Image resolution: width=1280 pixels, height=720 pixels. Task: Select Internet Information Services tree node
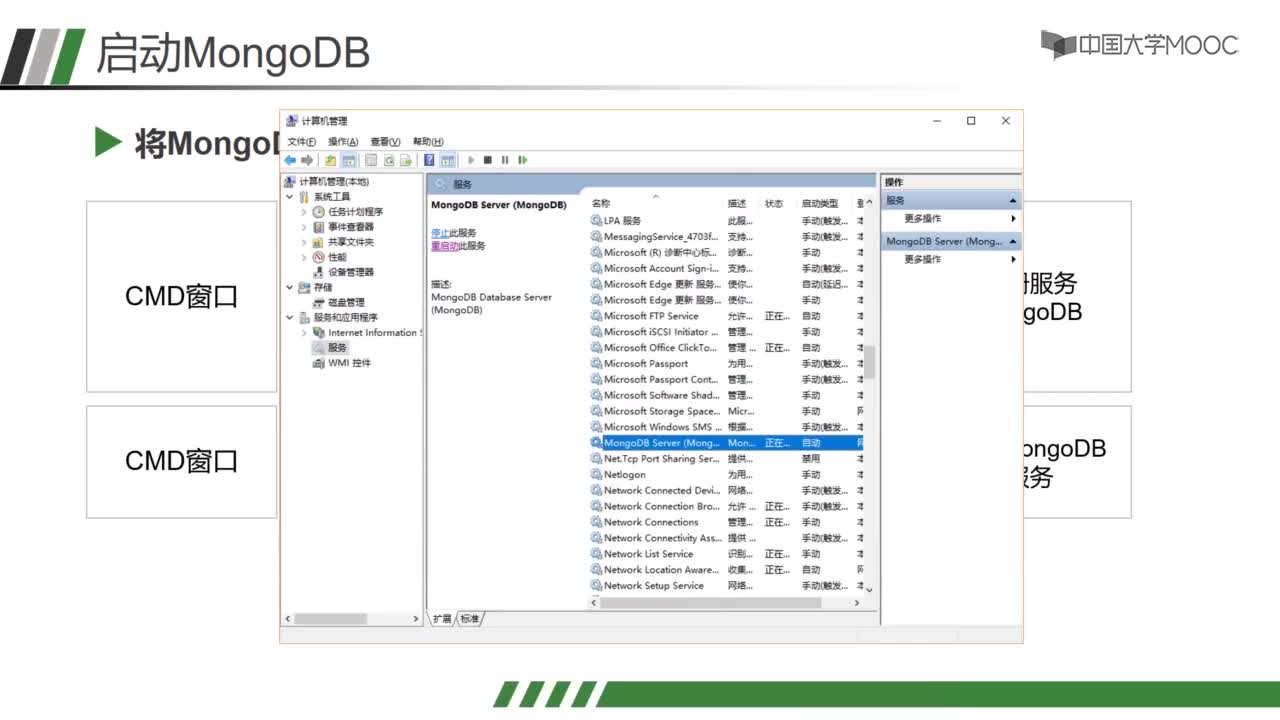click(368, 333)
